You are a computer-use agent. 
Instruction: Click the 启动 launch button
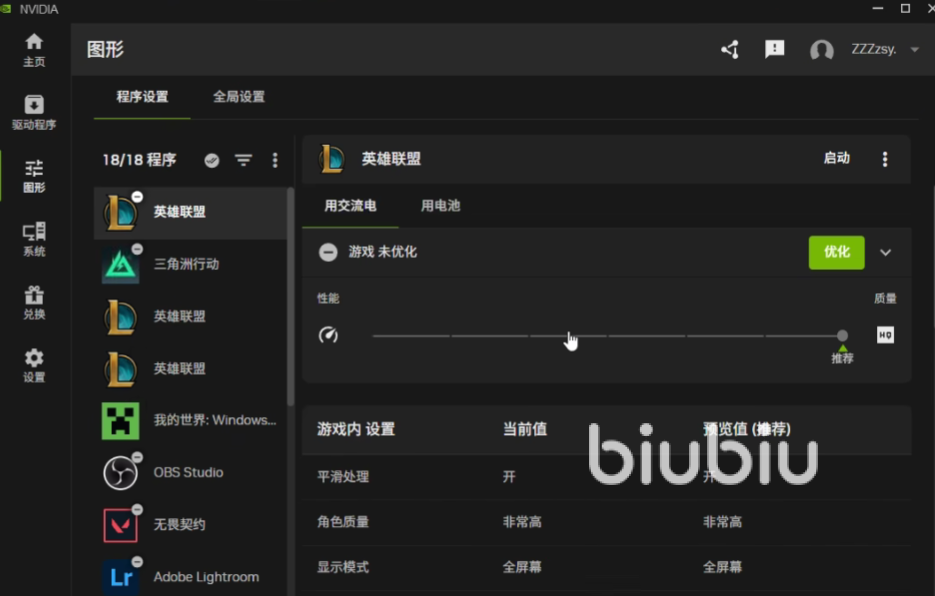(836, 158)
